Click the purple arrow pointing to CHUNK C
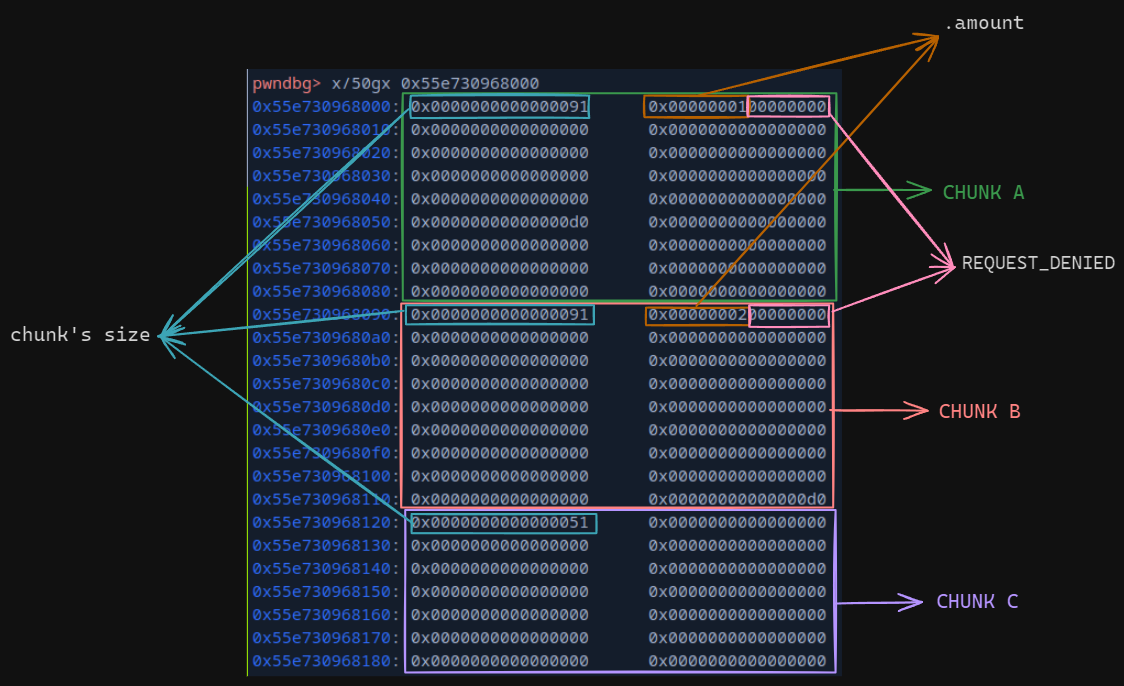Image resolution: width=1124 pixels, height=686 pixels. click(880, 602)
